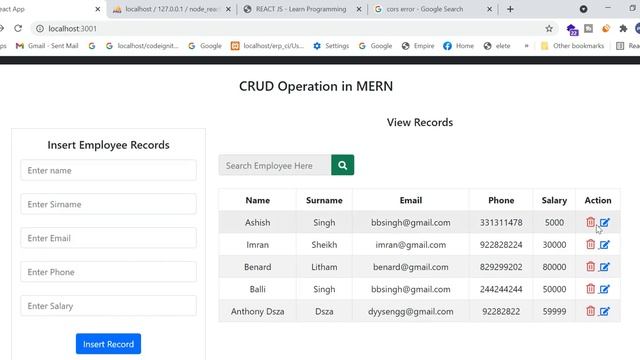
Task: Select the benard@gmail.com email cell
Action: [411, 267]
